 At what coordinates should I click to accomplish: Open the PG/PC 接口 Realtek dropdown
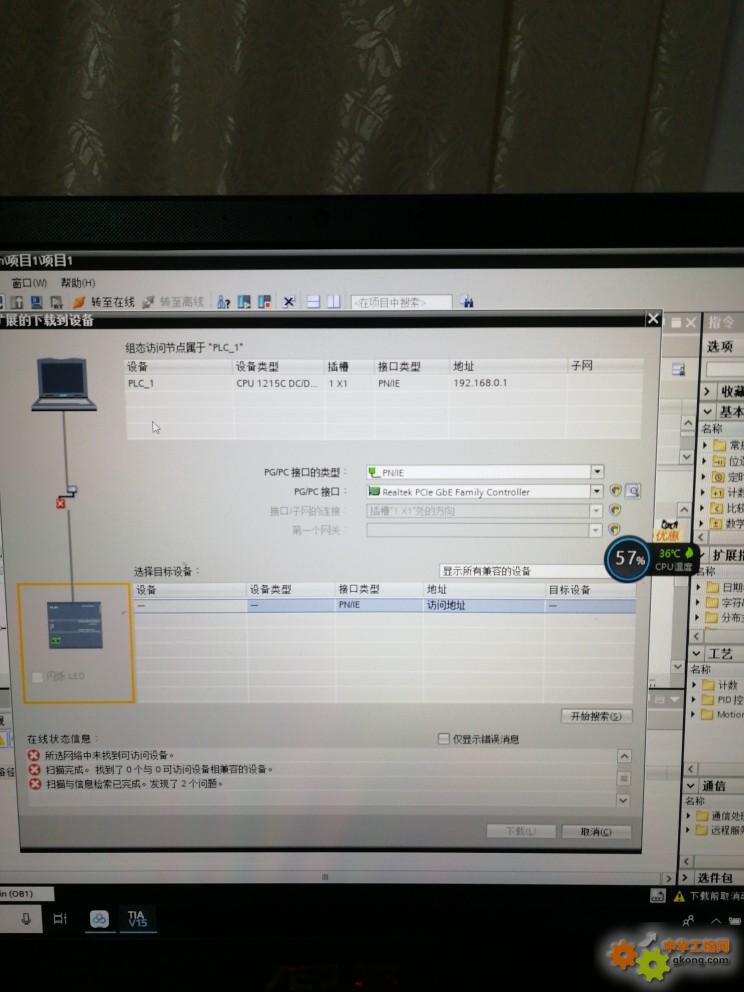click(x=596, y=491)
